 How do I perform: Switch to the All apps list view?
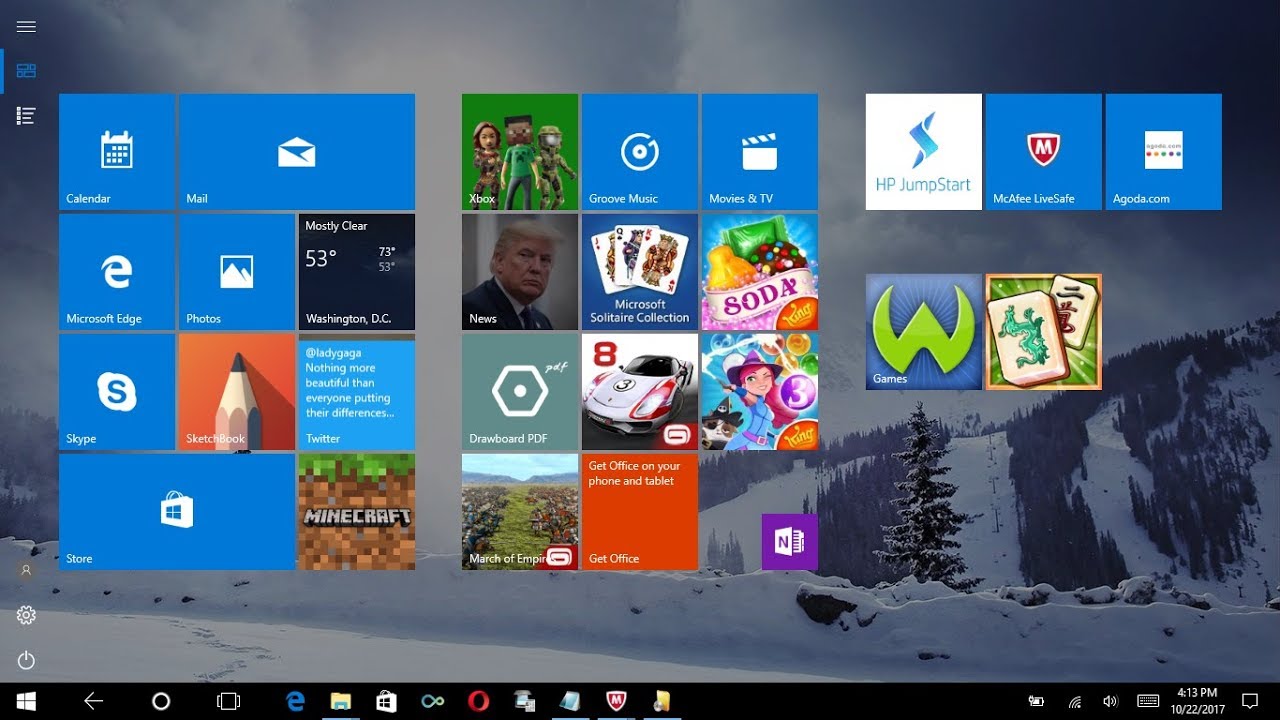click(x=26, y=116)
